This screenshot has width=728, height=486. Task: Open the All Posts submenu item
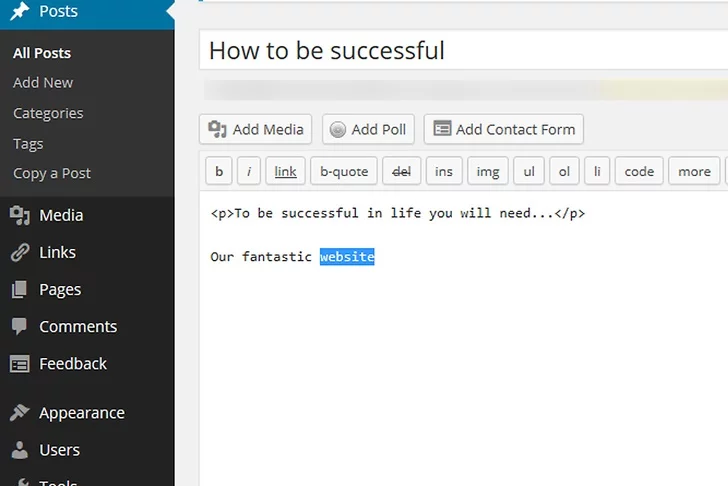point(42,53)
